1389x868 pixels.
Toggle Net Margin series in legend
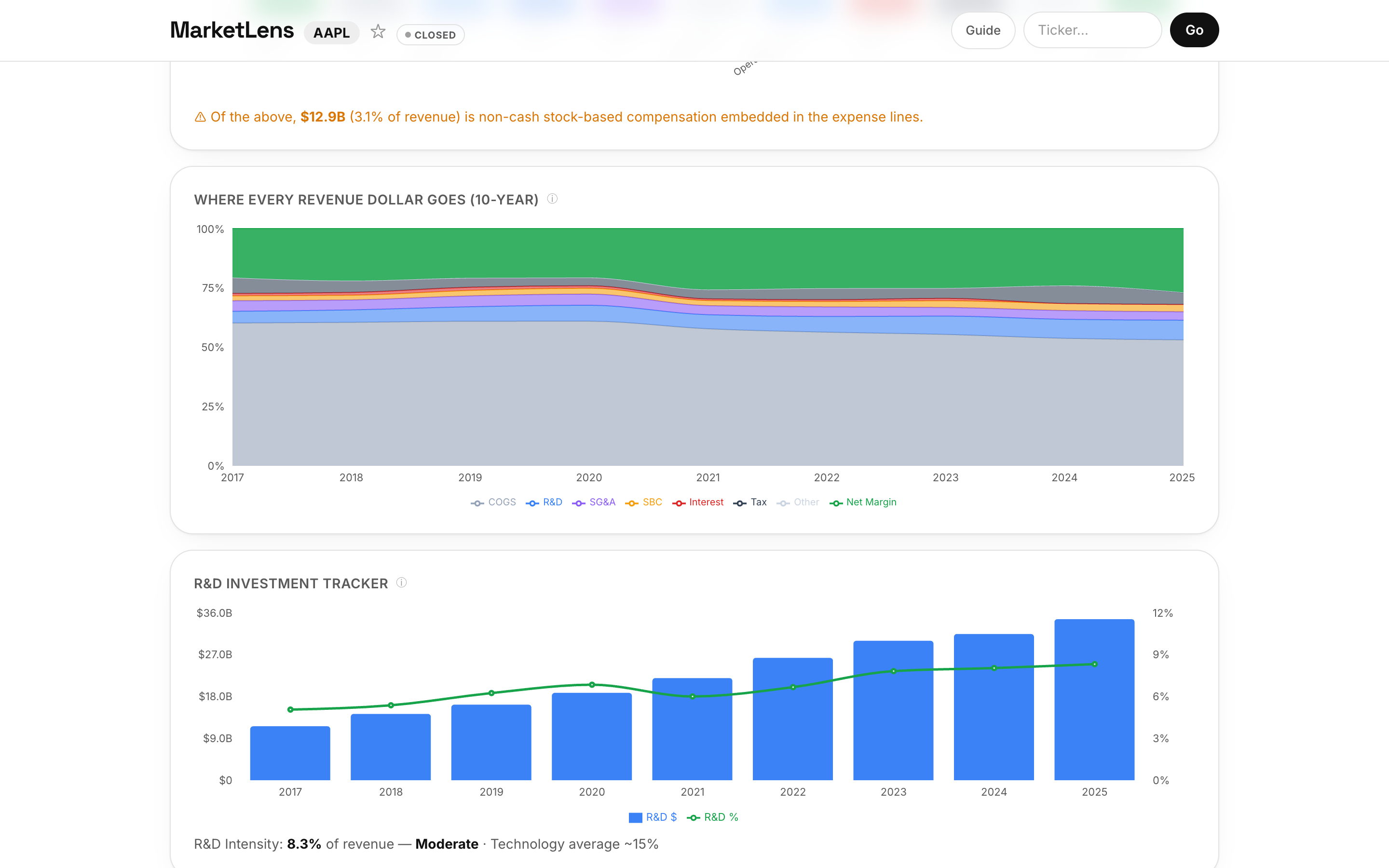(x=863, y=502)
